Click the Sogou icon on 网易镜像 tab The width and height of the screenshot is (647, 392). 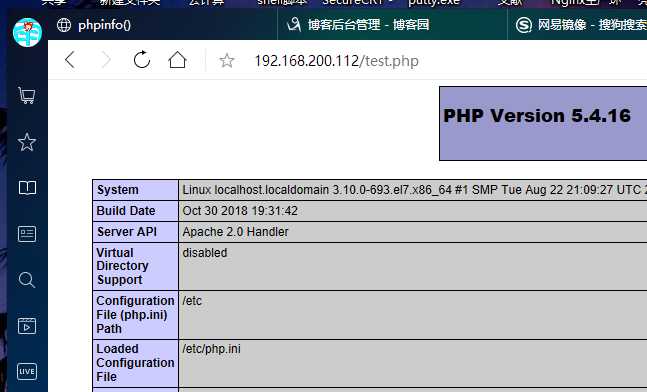[524, 25]
